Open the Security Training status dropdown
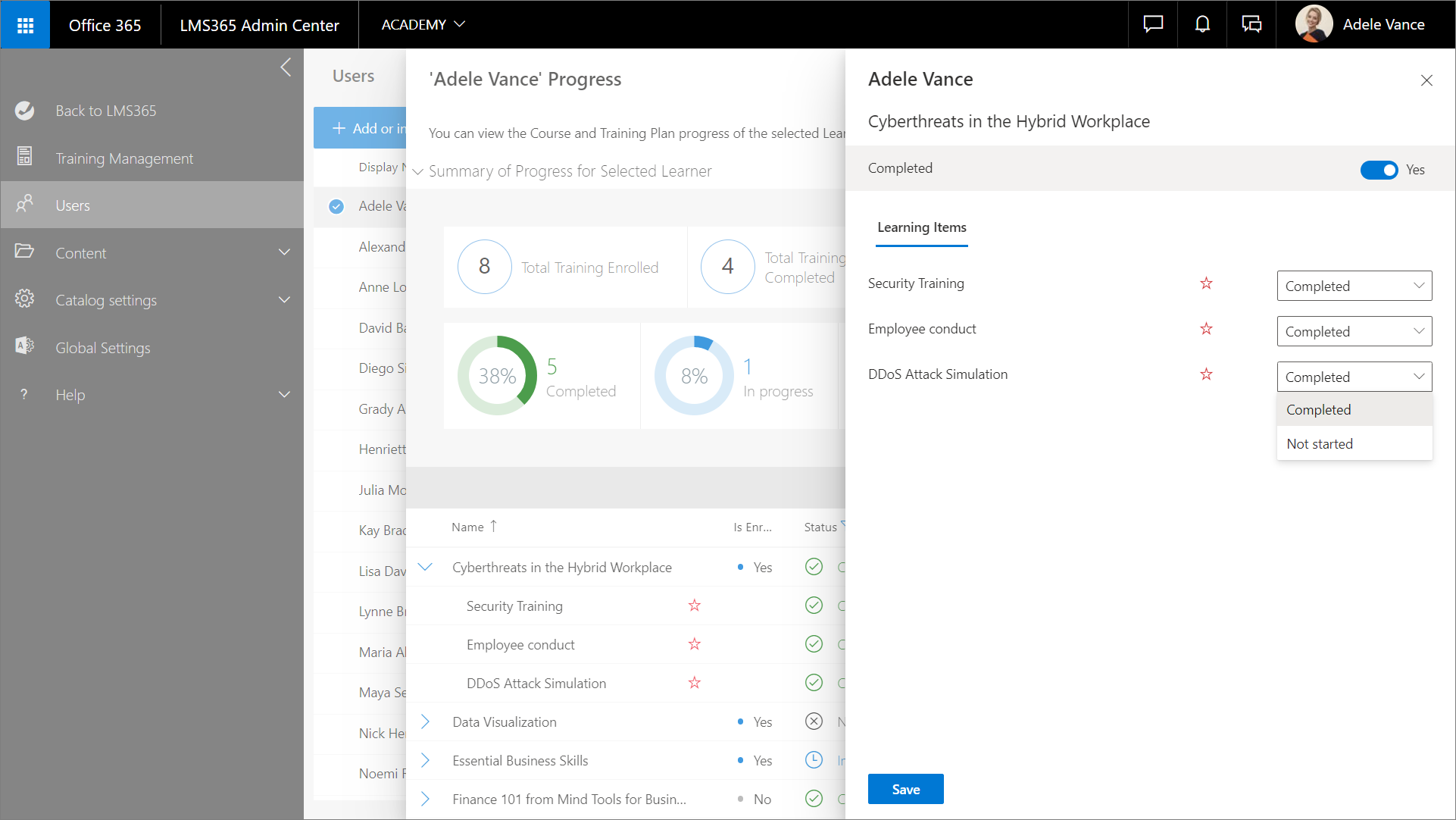The width and height of the screenshot is (1456, 820). point(1354,286)
